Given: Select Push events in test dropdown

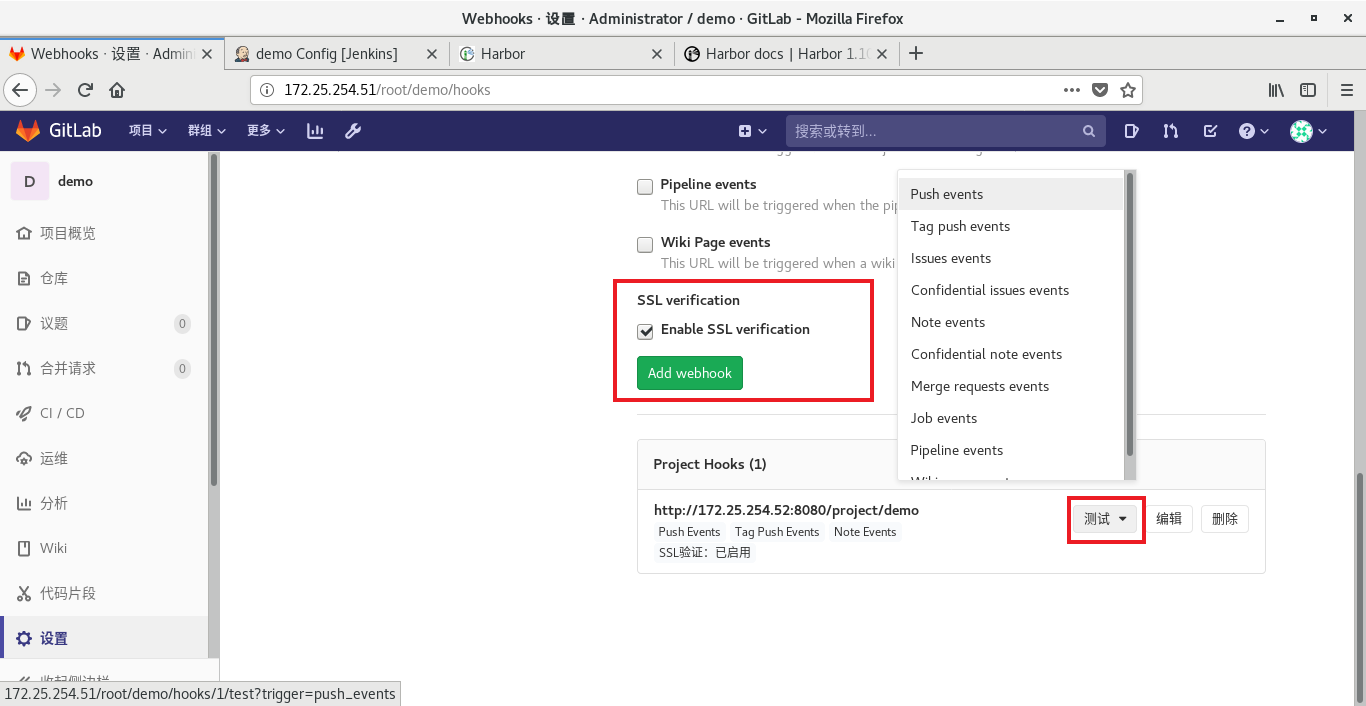Looking at the screenshot, I should click(x=1011, y=194).
